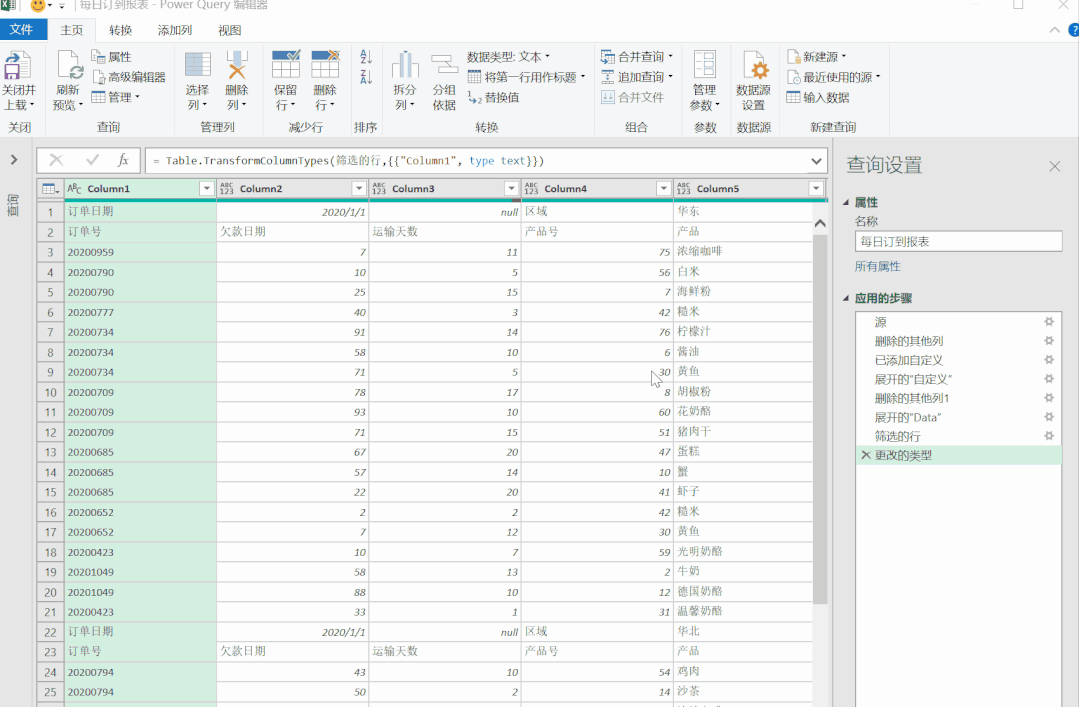Expand the collapsed queries pane arrow
The image size is (1079, 707).
pos(14,160)
